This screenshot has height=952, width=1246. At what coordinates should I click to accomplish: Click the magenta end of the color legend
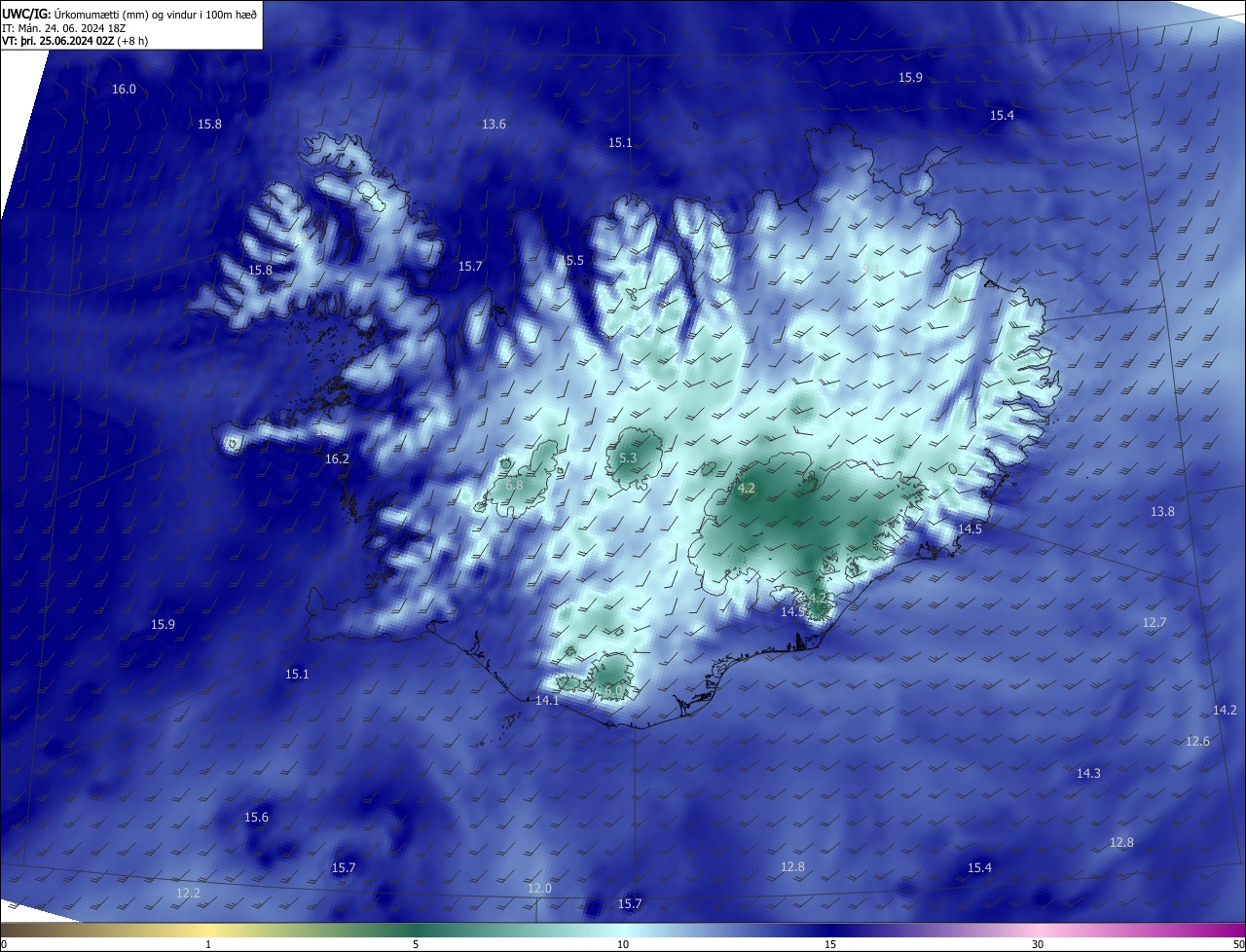tap(1234, 930)
